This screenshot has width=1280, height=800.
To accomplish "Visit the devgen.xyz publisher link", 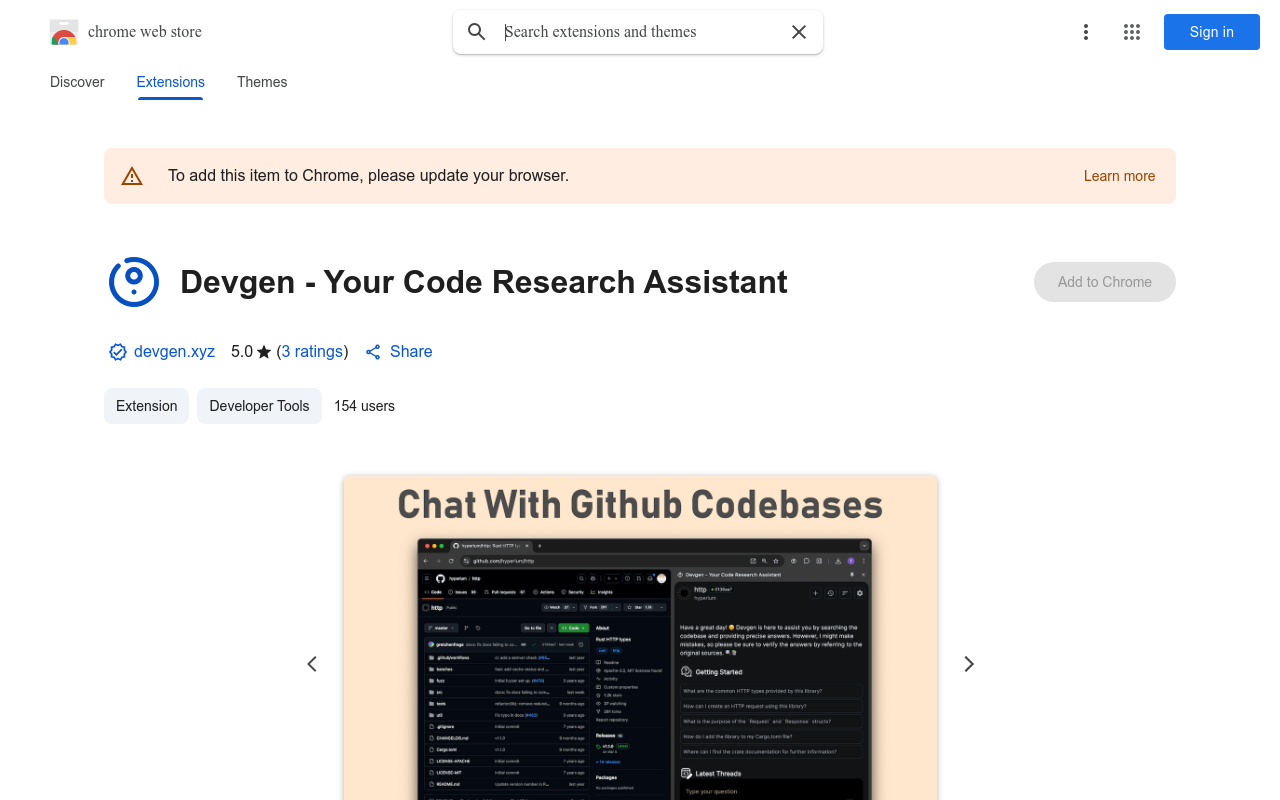I will click(174, 352).
